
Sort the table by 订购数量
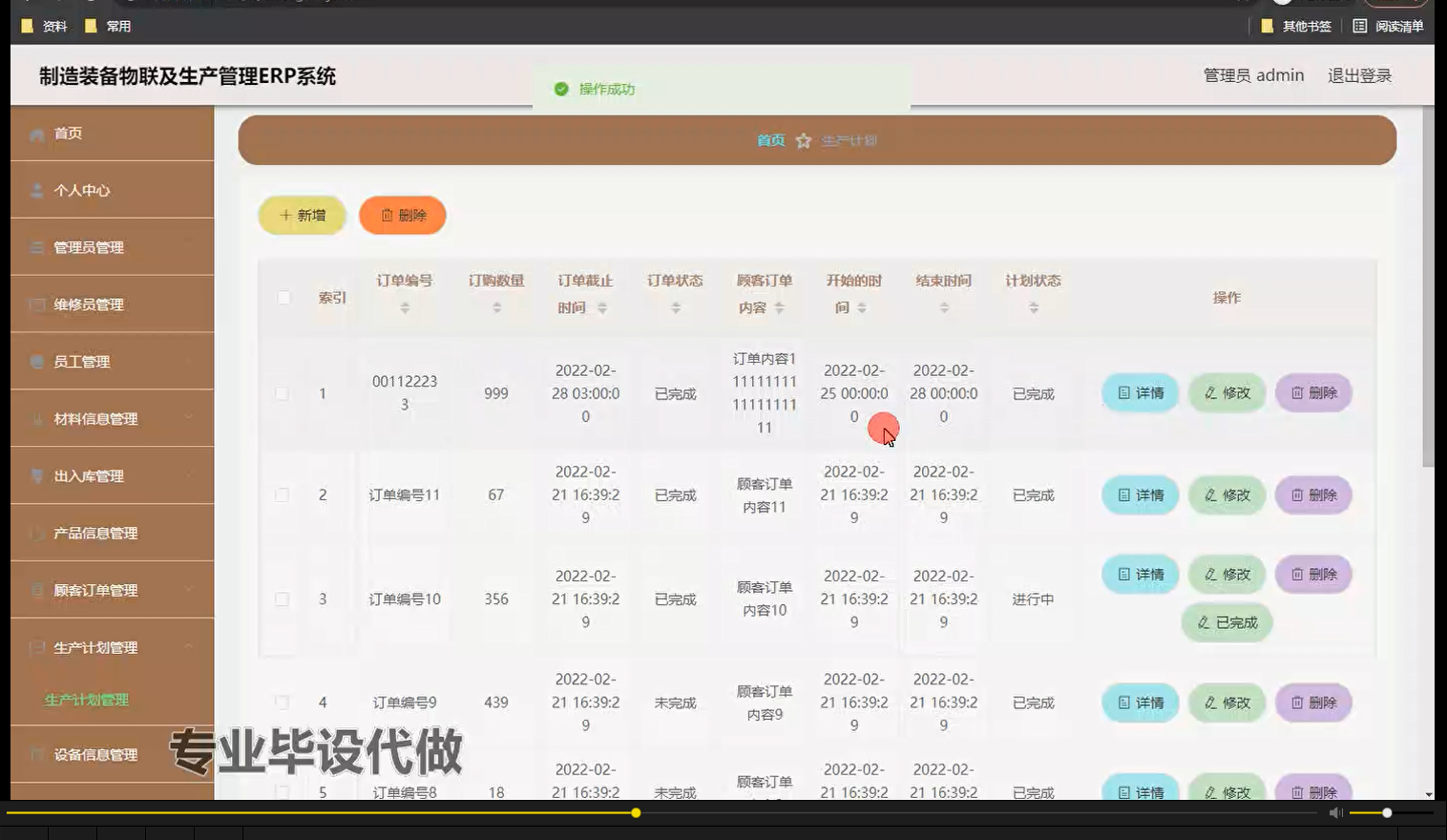[x=495, y=306]
